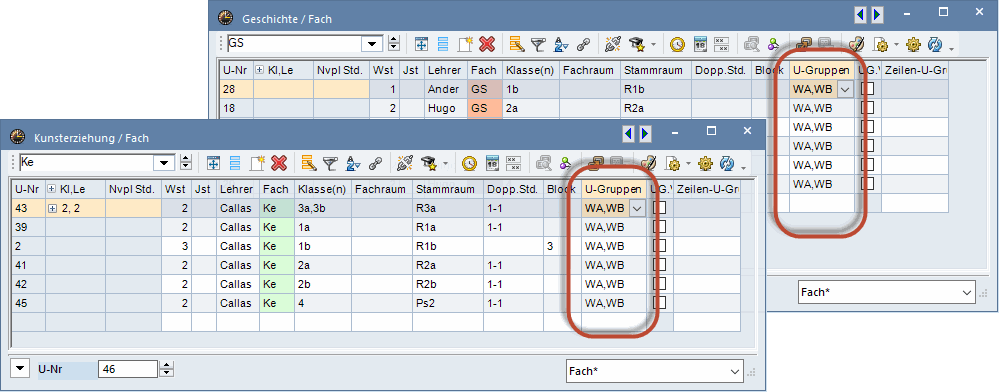Open filter funnel in Geschichte toolbar
The width and height of the screenshot is (999, 392).
tap(538, 44)
